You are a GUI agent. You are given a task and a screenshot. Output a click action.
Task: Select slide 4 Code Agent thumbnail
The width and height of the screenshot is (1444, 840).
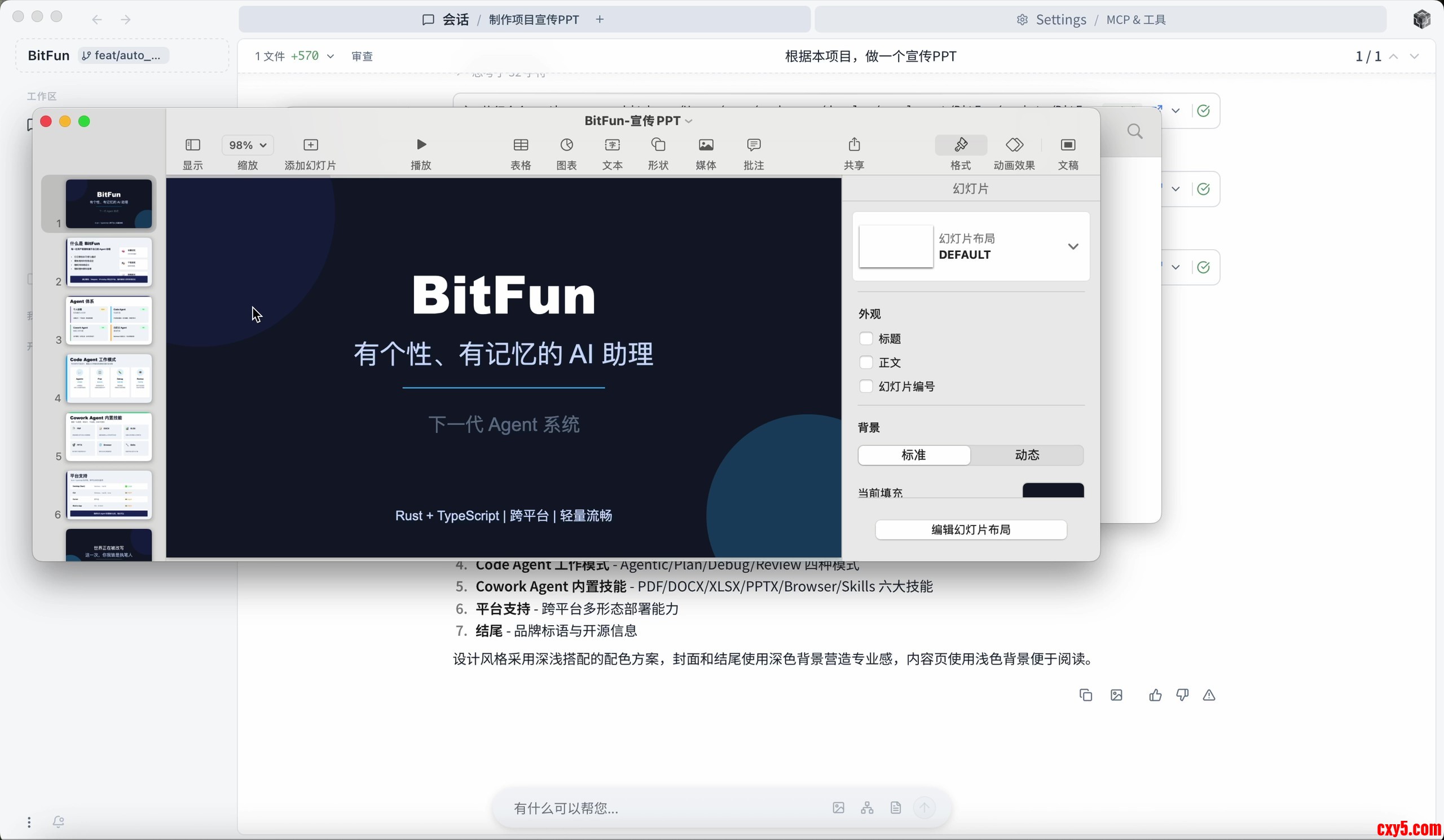point(109,378)
